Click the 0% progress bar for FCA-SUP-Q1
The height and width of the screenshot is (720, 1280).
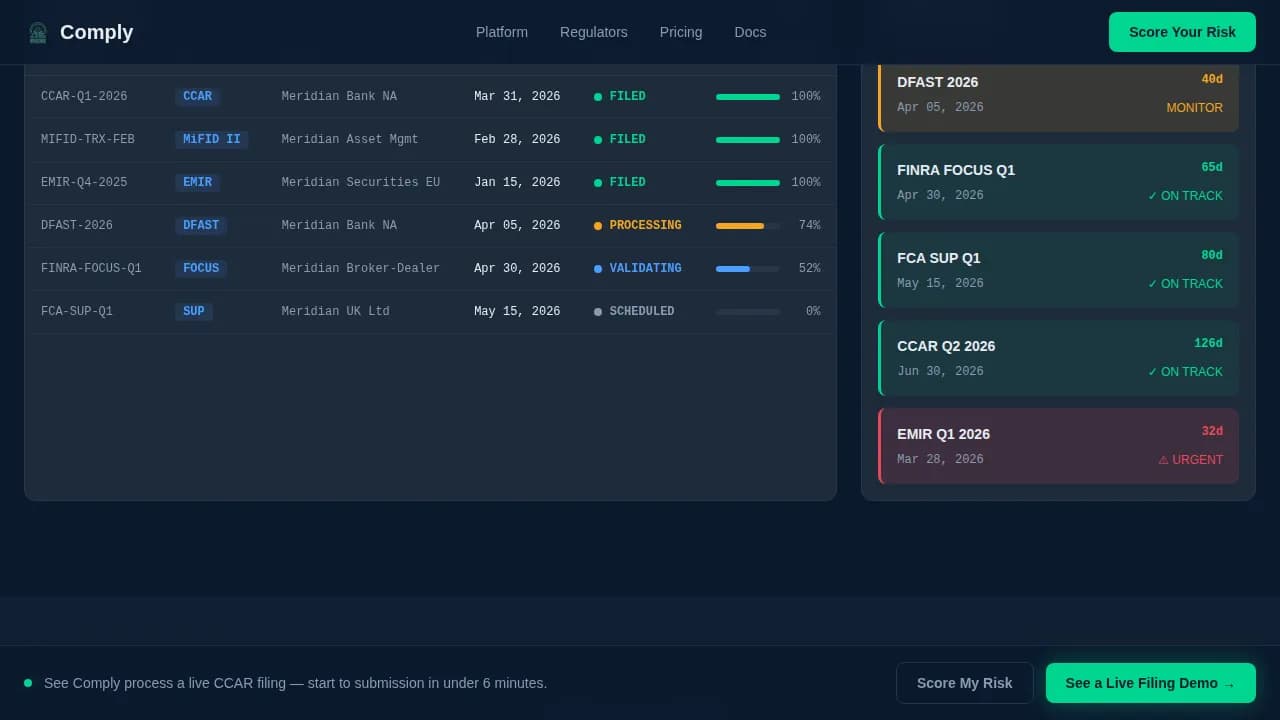[x=748, y=312]
